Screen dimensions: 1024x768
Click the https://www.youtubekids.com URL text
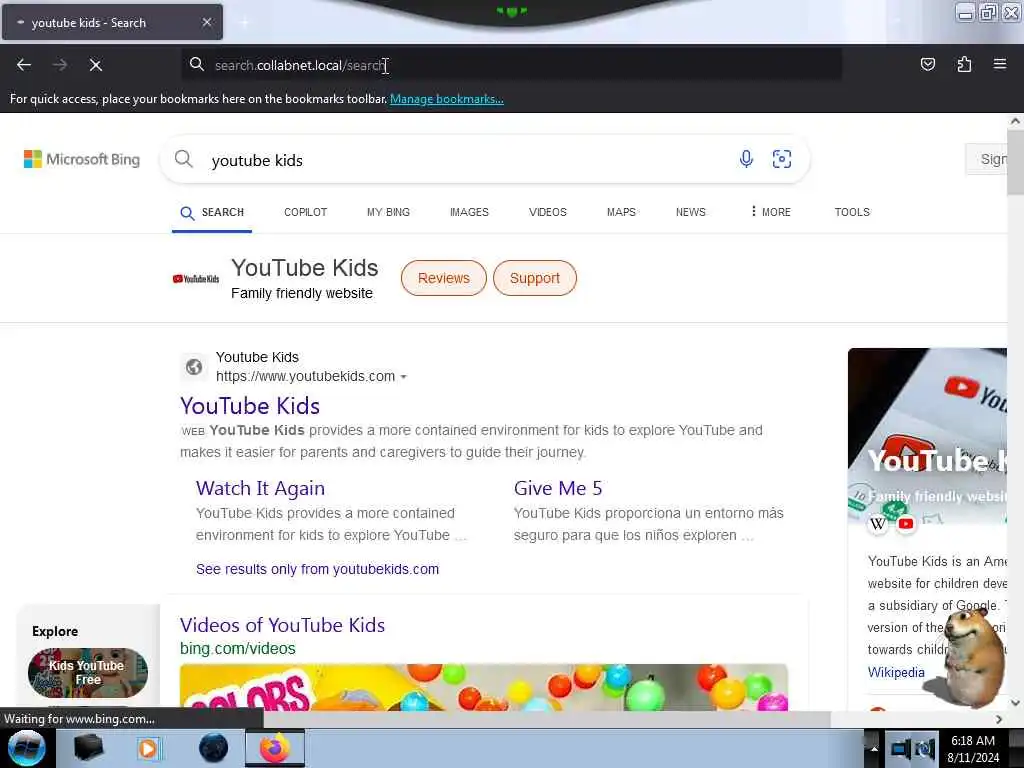pos(306,377)
